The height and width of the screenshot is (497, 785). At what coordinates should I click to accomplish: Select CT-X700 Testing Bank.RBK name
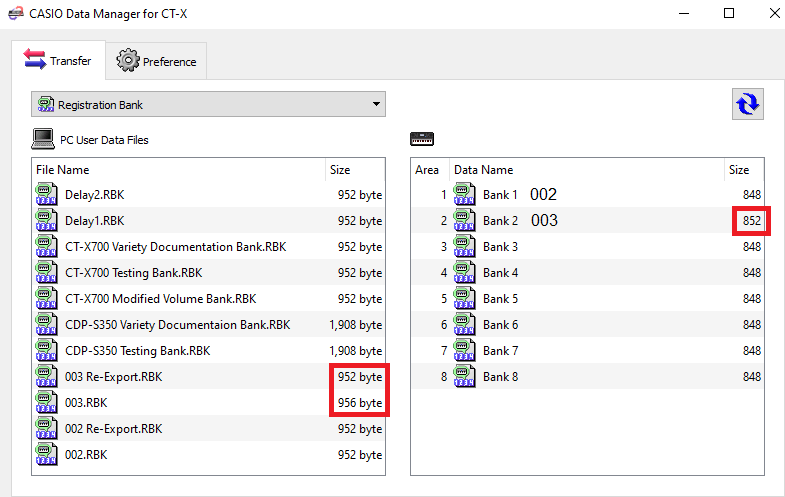click(x=134, y=273)
